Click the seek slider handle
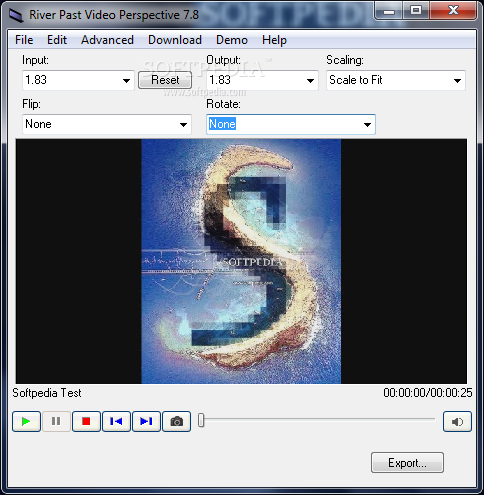484x495 pixels. pos(201,420)
